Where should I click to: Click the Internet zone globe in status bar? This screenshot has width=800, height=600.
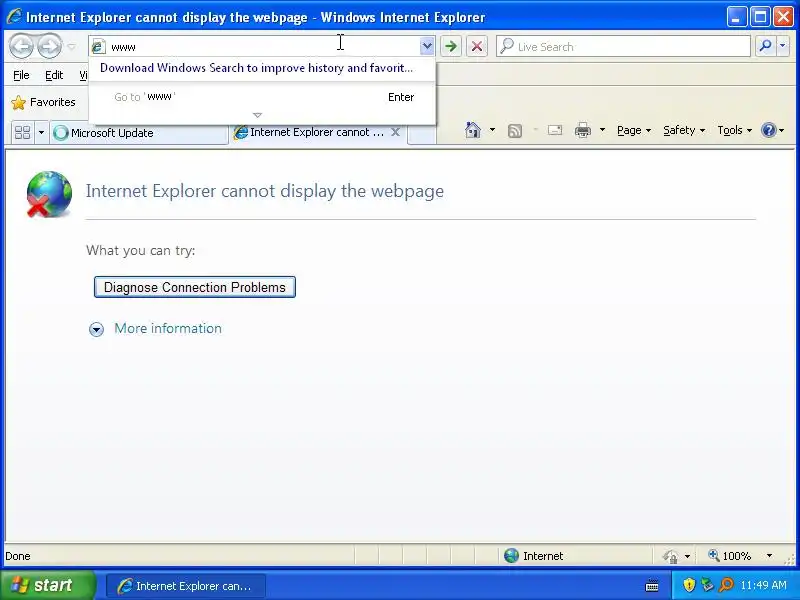point(511,556)
